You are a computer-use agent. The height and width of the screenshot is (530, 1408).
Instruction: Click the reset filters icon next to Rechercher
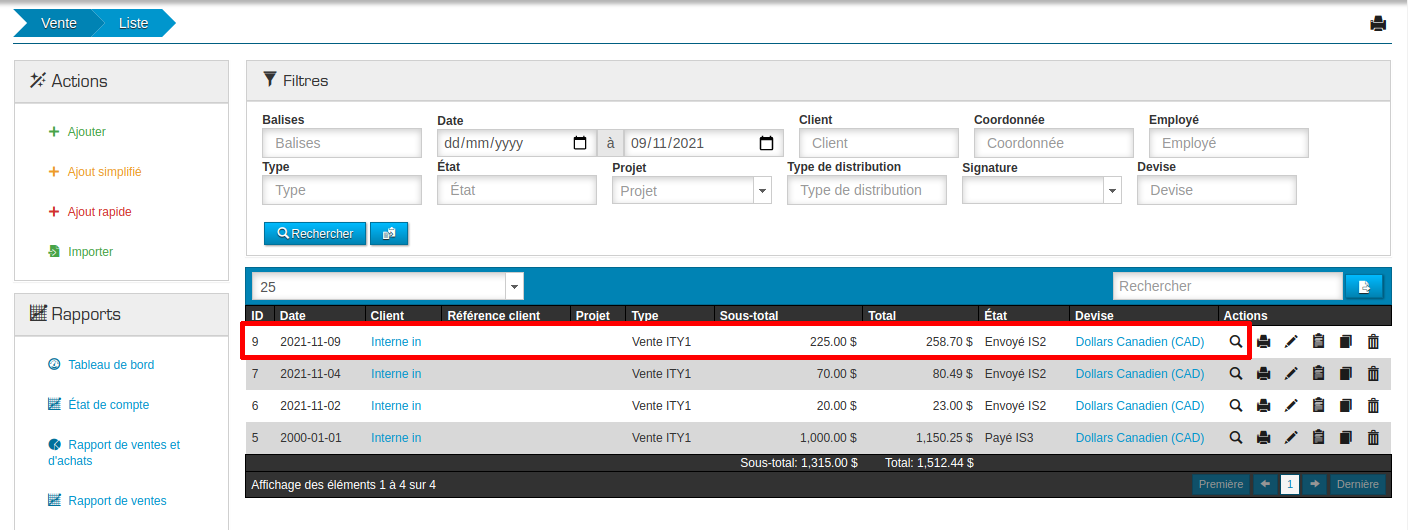(x=389, y=233)
